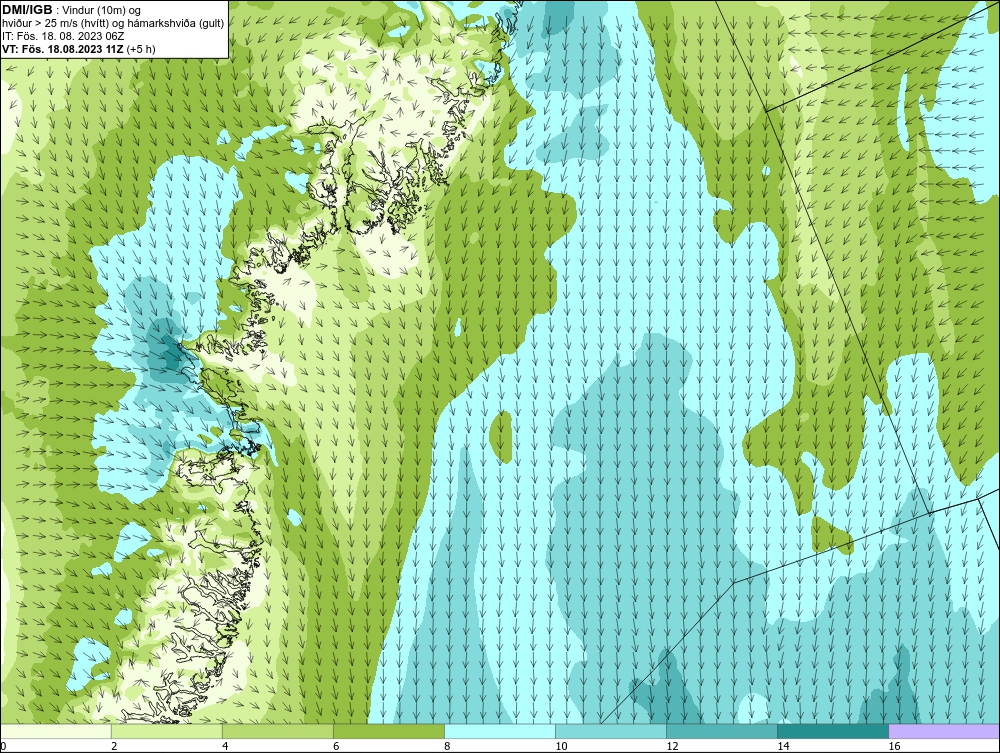Click the 8–10 m/s light cyan legend swatch
This screenshot has height=753, width=1000.
point(500,731)
